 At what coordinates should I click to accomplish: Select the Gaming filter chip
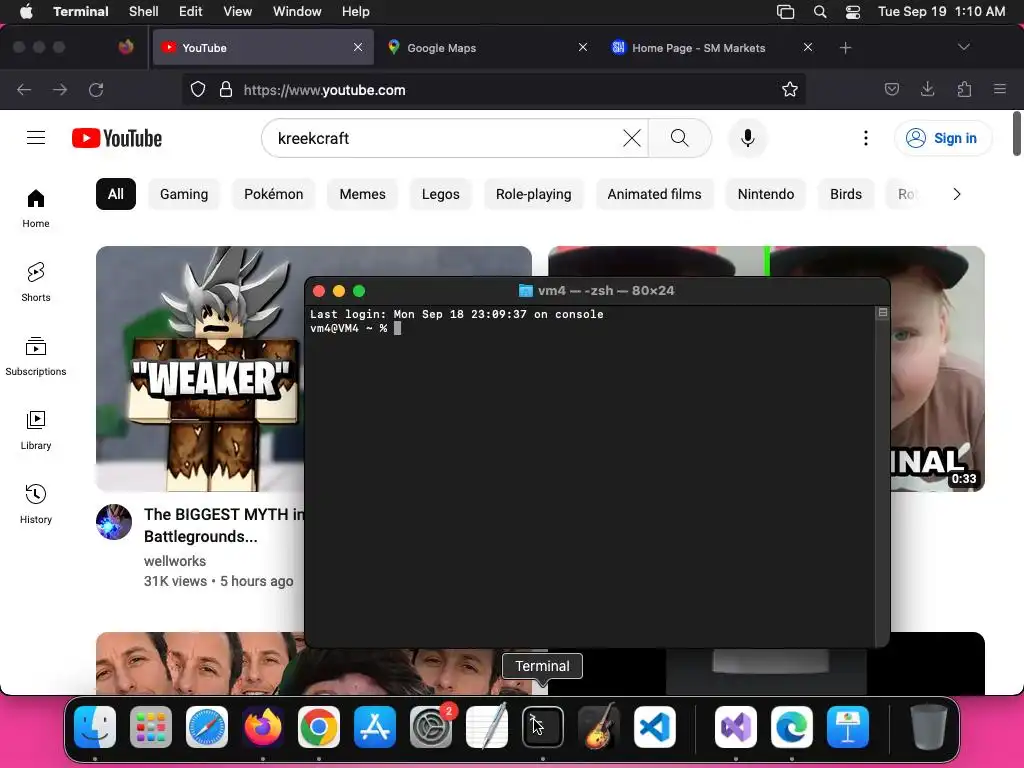coord(184,194)
